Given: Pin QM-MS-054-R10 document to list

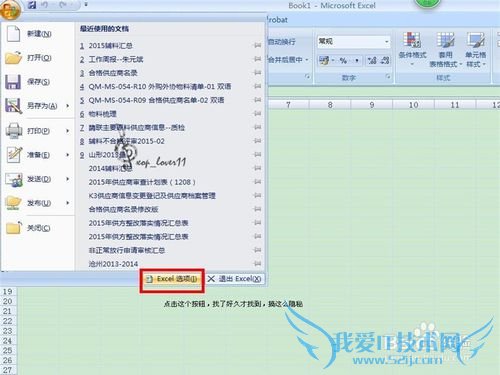Looking at the screenshot, I should (258, 86).
